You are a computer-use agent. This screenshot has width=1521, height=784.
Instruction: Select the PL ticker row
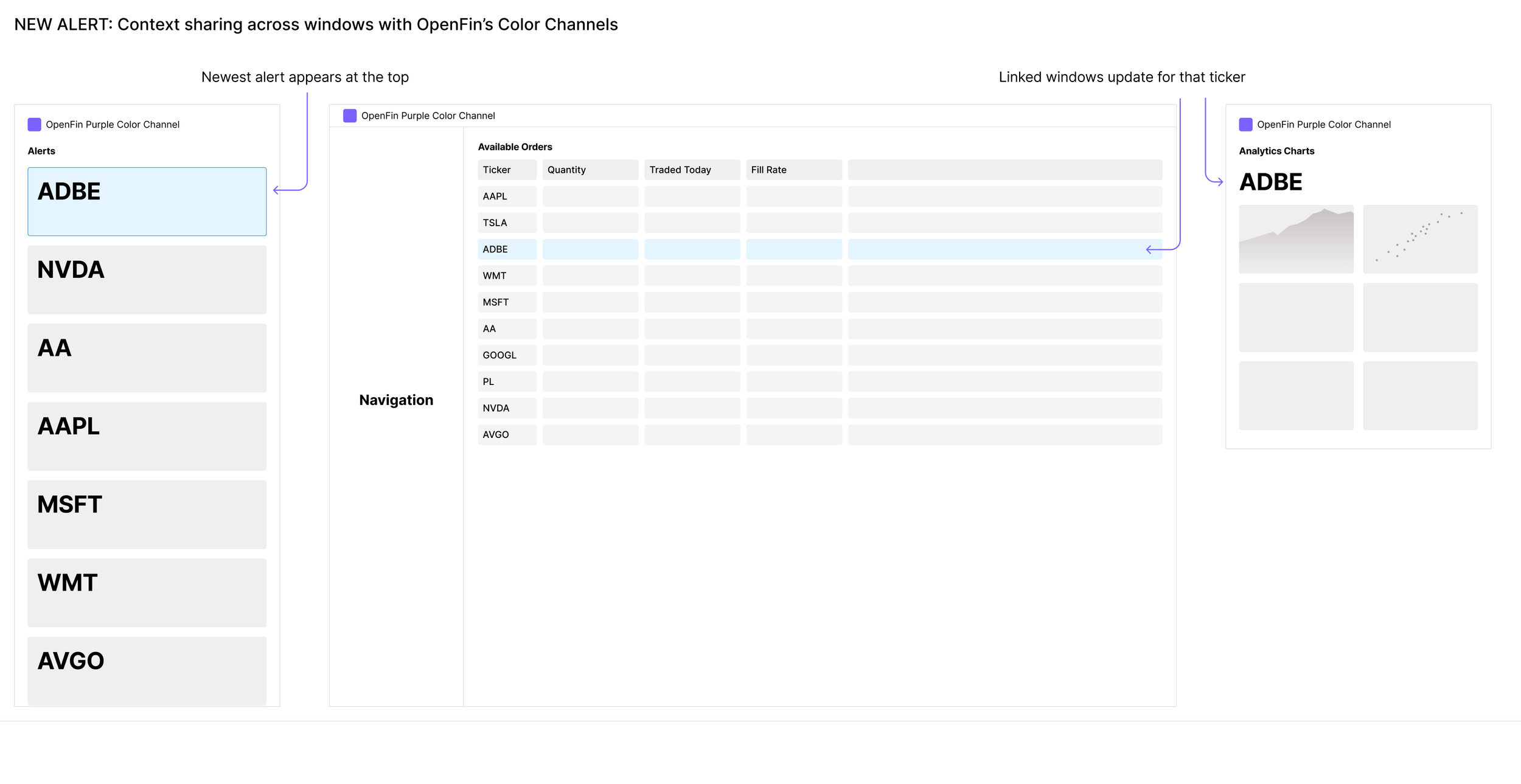pyautogui.click(x=507, y=381)
